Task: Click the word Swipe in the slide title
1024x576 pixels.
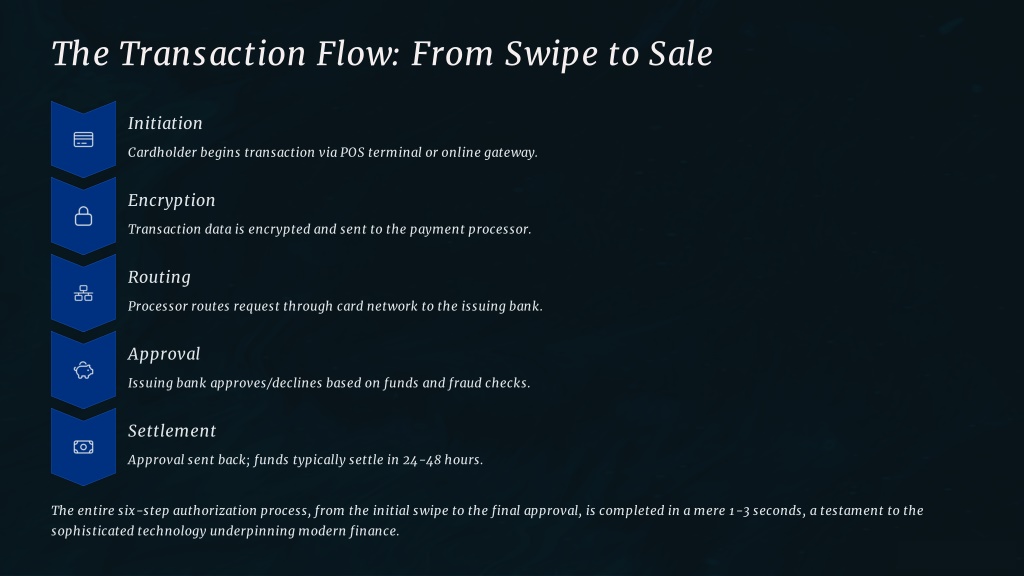Action: click(x=551, y=54)
